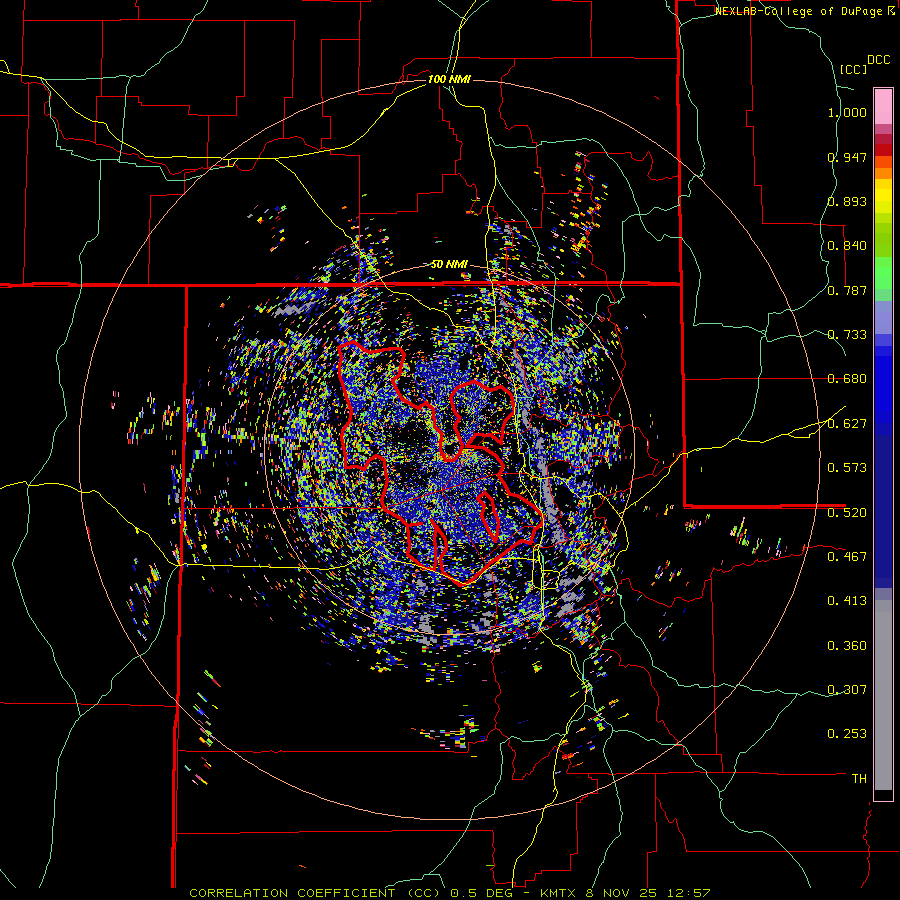
Task: Click the 1.000 value on the color scale
Action: [x=847, y=112]
